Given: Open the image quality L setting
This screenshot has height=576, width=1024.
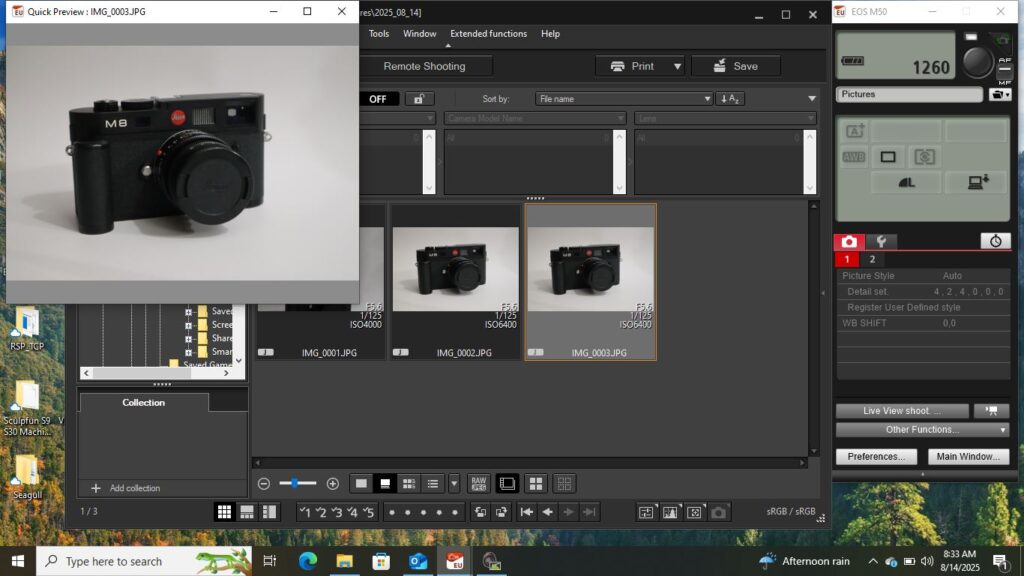Looking at the screenshot, I should pos(906,183).
